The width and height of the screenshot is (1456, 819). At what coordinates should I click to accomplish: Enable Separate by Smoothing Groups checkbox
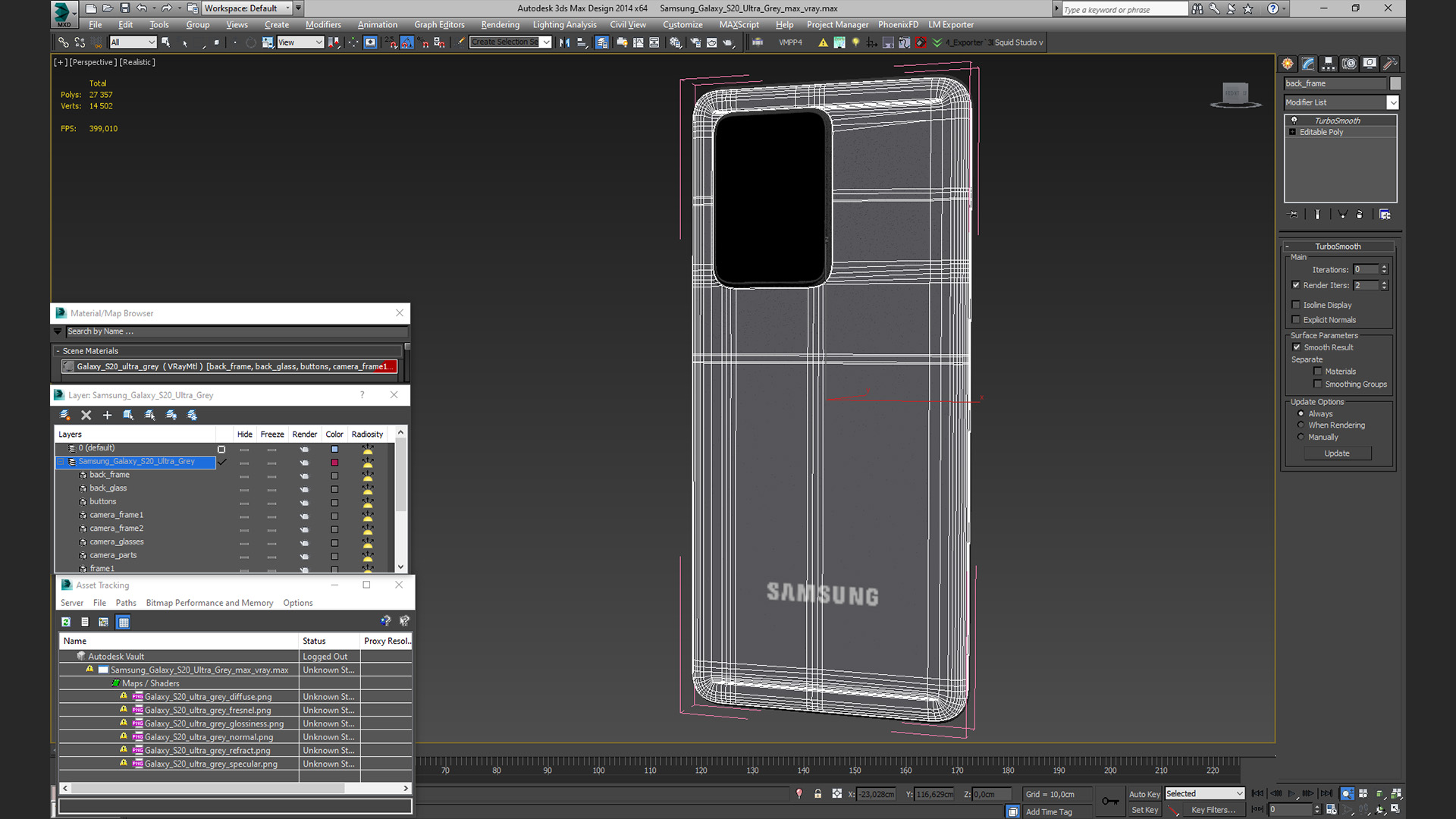[x=1318, y=384]
